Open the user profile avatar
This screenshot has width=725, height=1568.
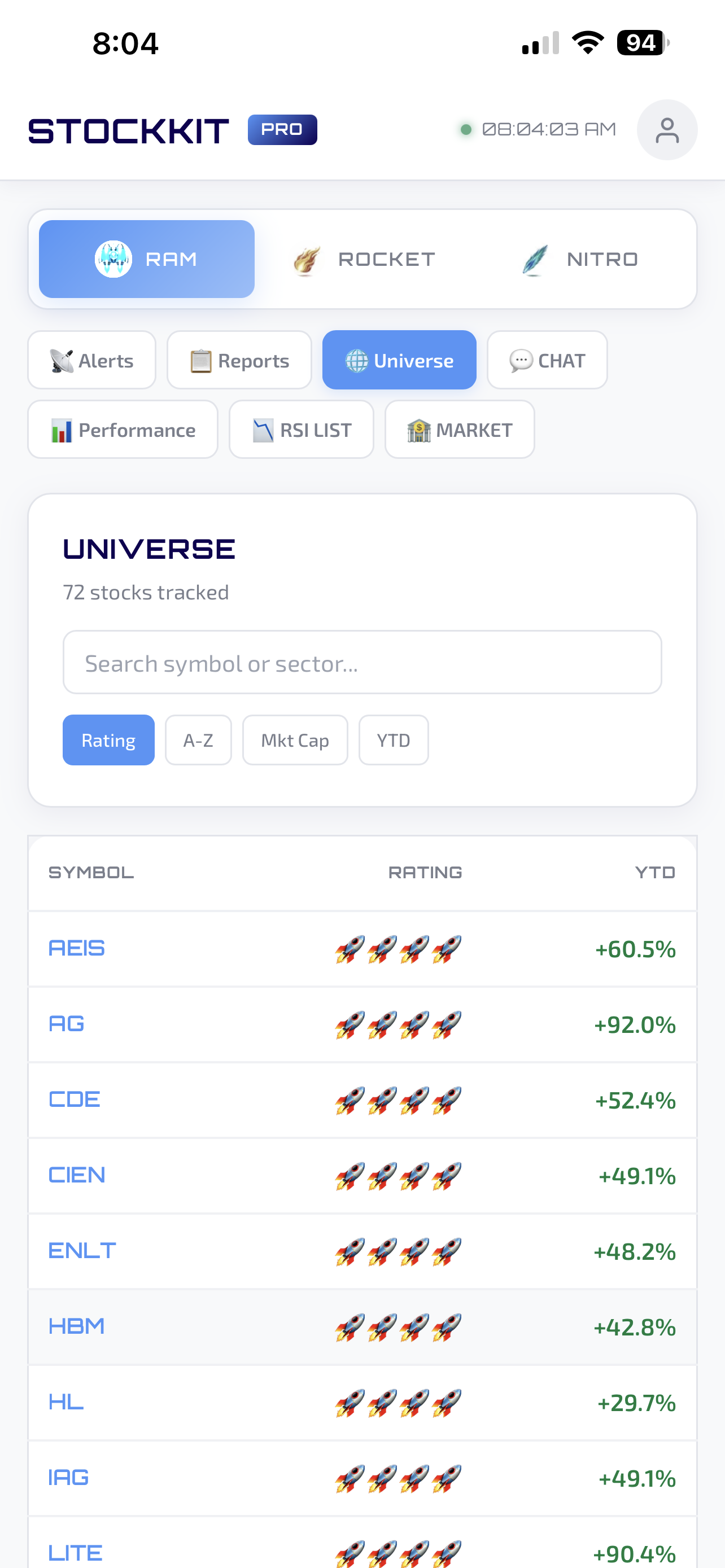pyautogui.click(x=667, y=129)
